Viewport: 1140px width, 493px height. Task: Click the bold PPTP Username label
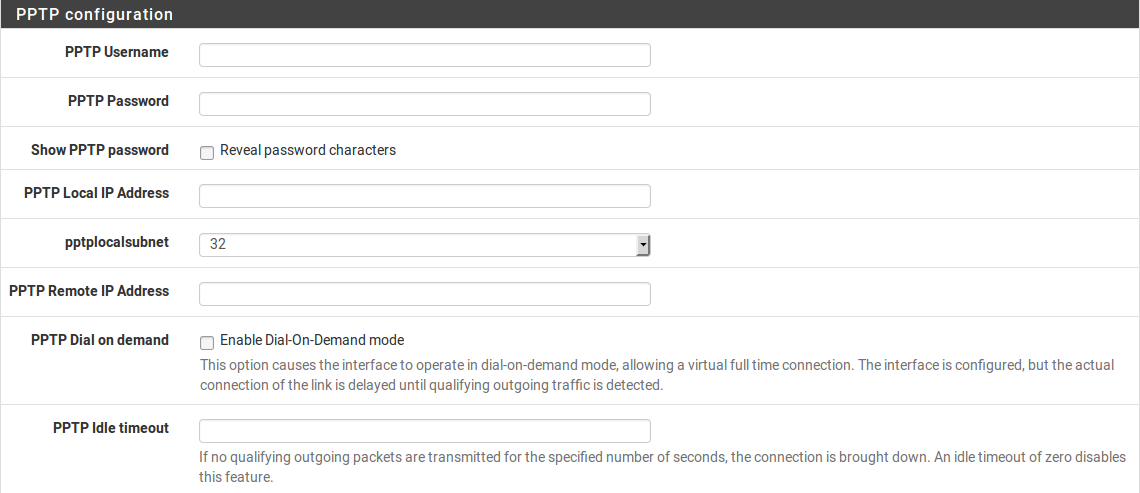coord(117,52)
